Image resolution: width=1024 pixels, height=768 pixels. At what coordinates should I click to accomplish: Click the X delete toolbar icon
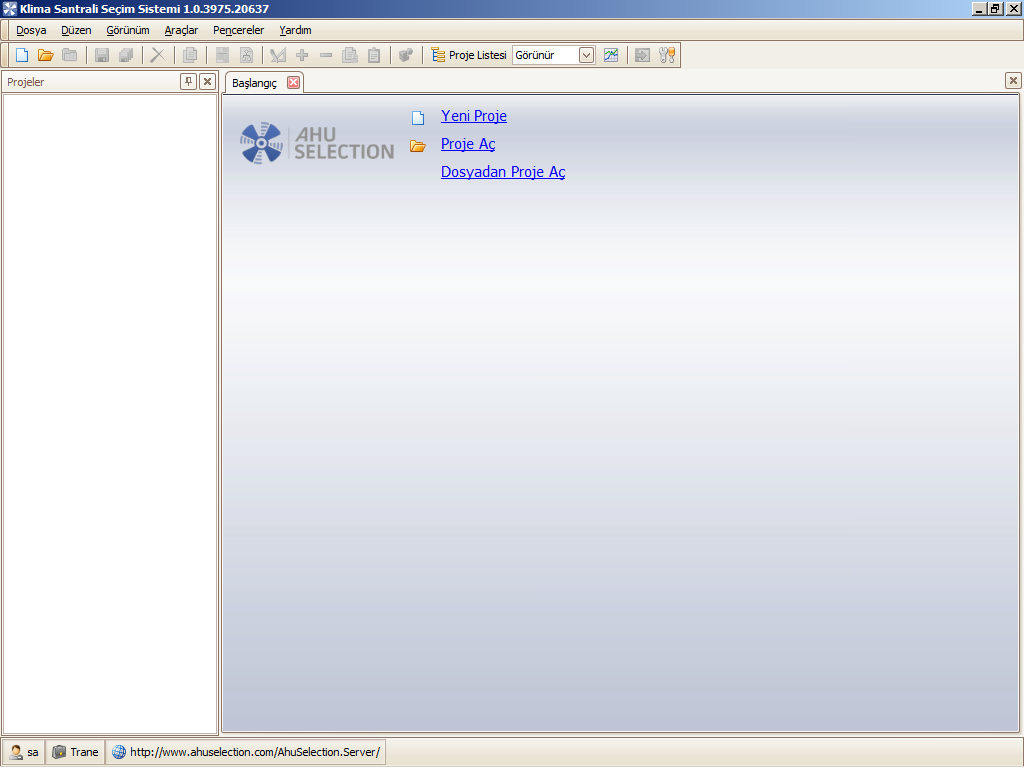[157, 56]
